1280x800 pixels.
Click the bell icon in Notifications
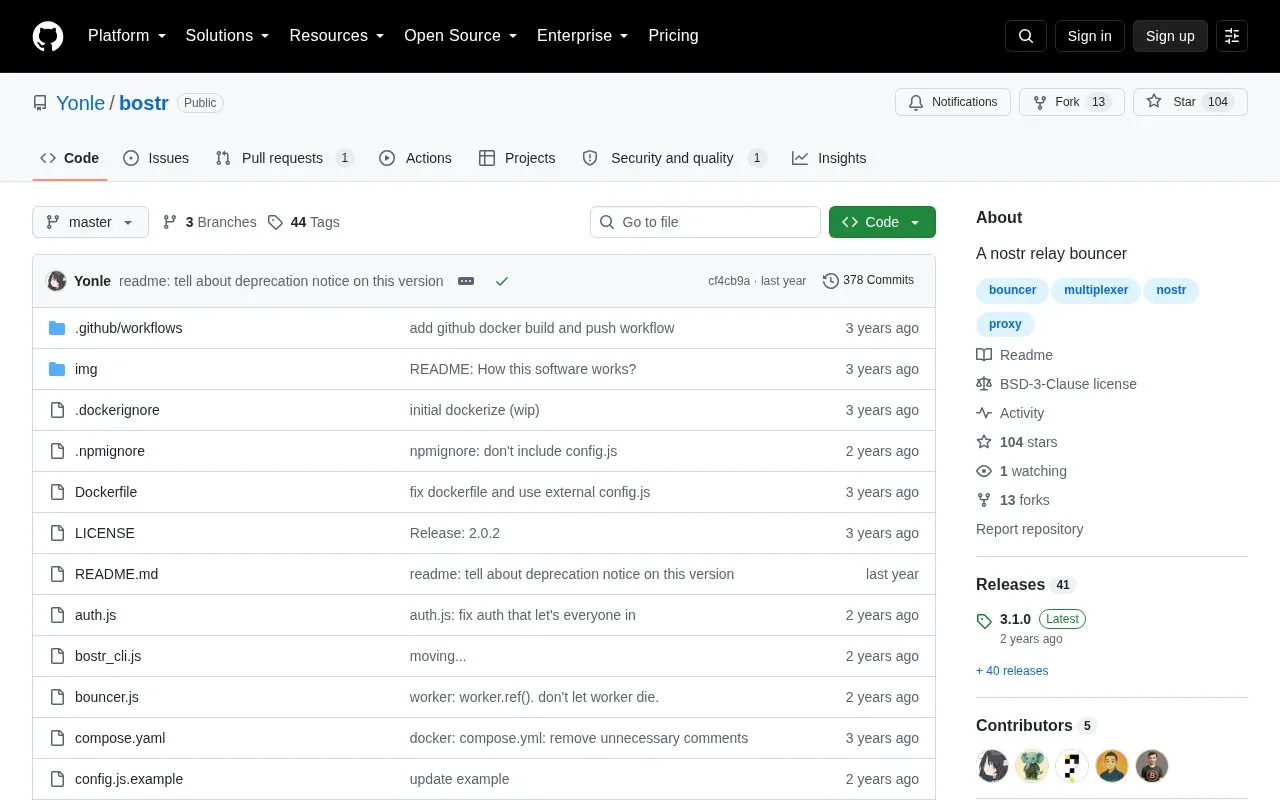coord(916,102)
